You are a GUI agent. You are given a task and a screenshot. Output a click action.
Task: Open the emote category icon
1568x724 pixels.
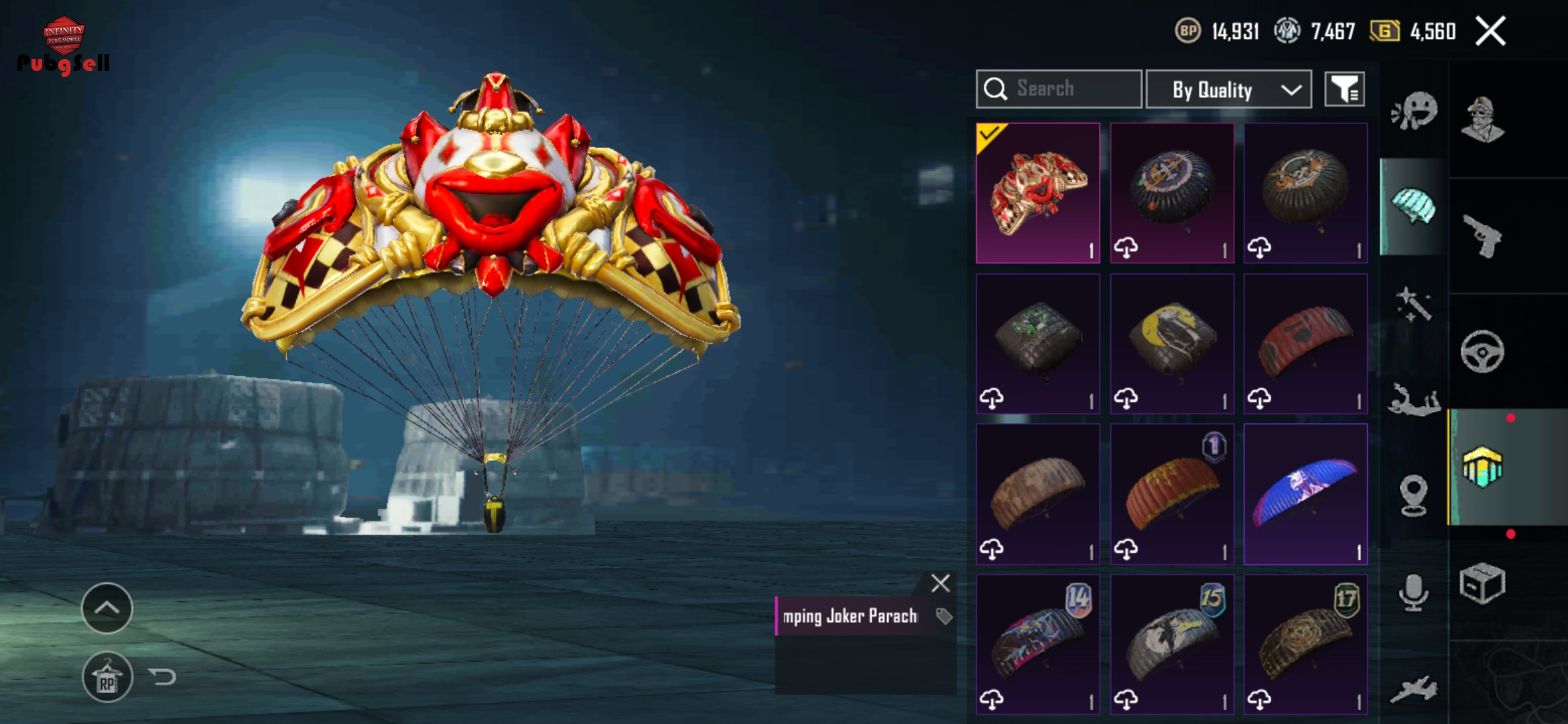pos(1414,111)
